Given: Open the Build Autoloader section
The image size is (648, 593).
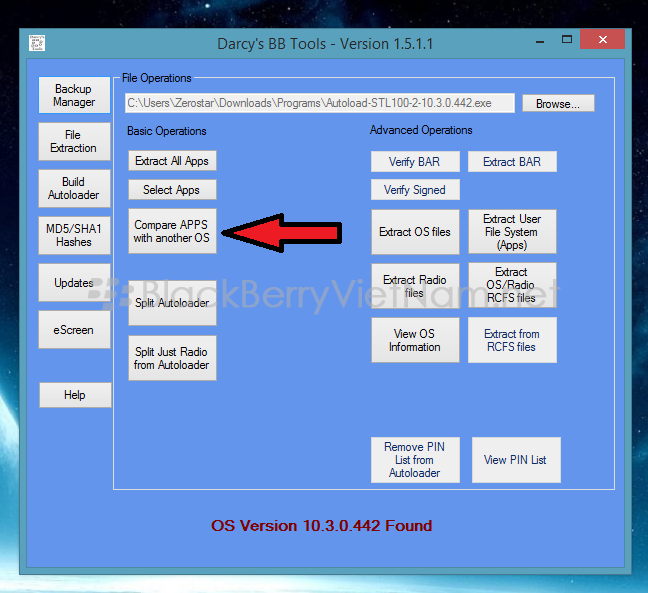Looking at the screenshot, I should 74,188.
